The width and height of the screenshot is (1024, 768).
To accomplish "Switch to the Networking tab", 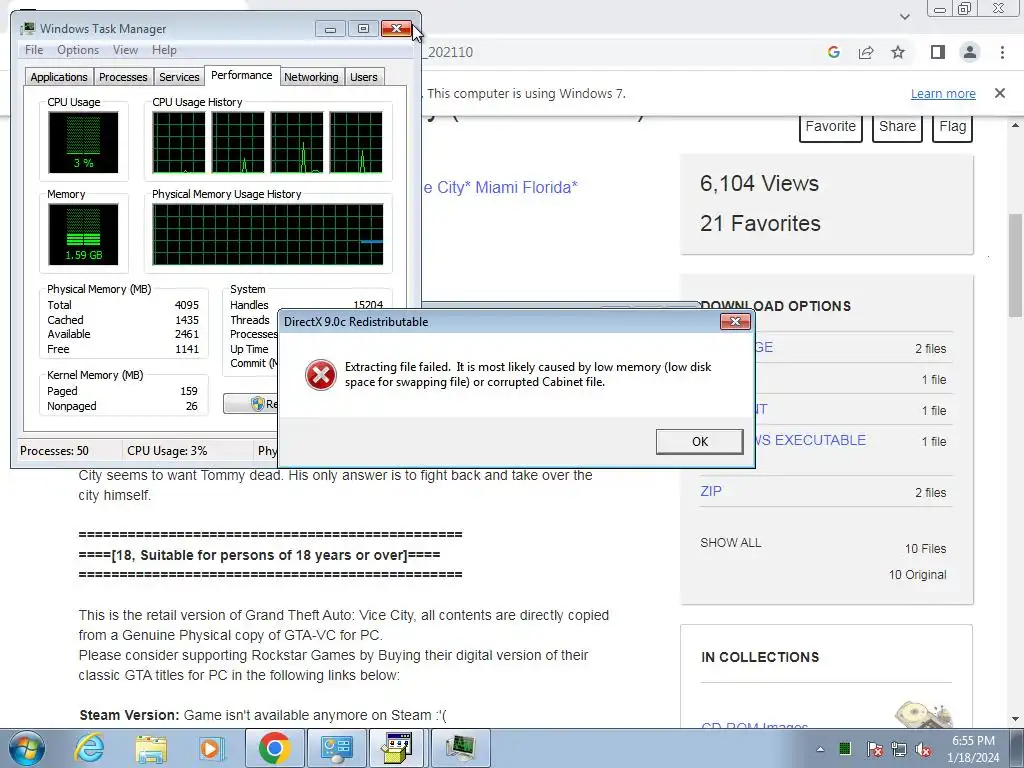I will point(311,77).
